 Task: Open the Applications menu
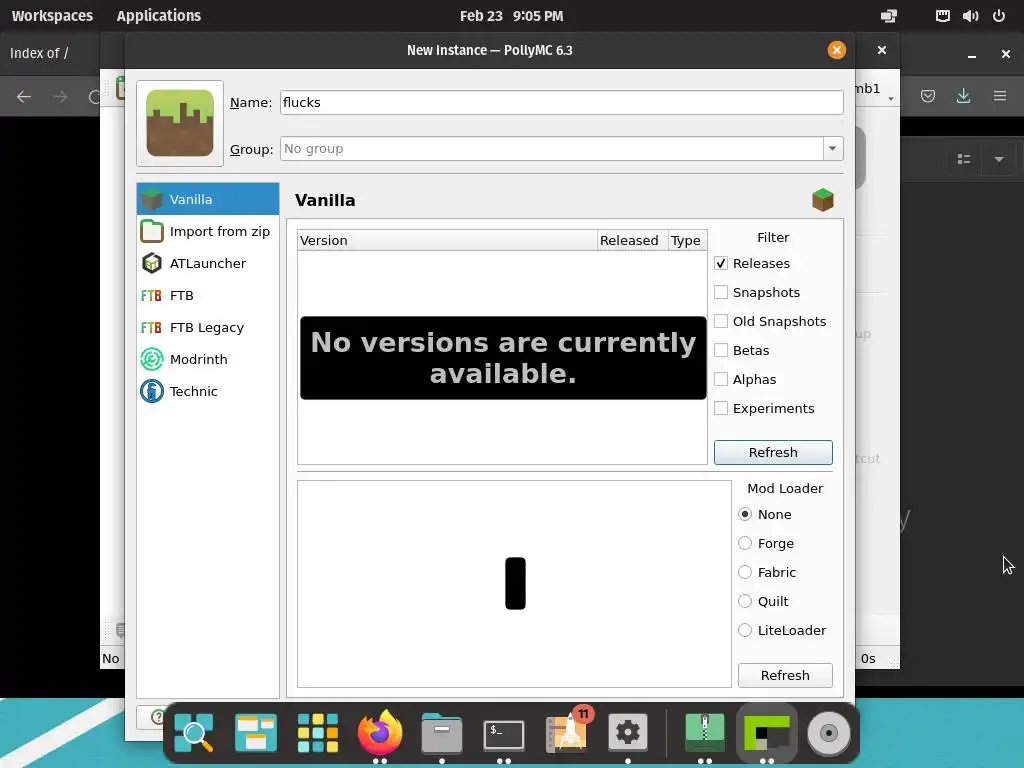pyautogui.click(x=159, y=16)
